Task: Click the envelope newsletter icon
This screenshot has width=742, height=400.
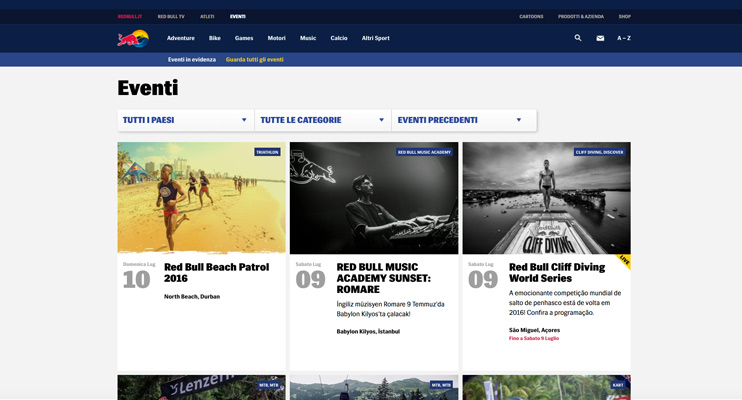Action: [x=600, y=38]
